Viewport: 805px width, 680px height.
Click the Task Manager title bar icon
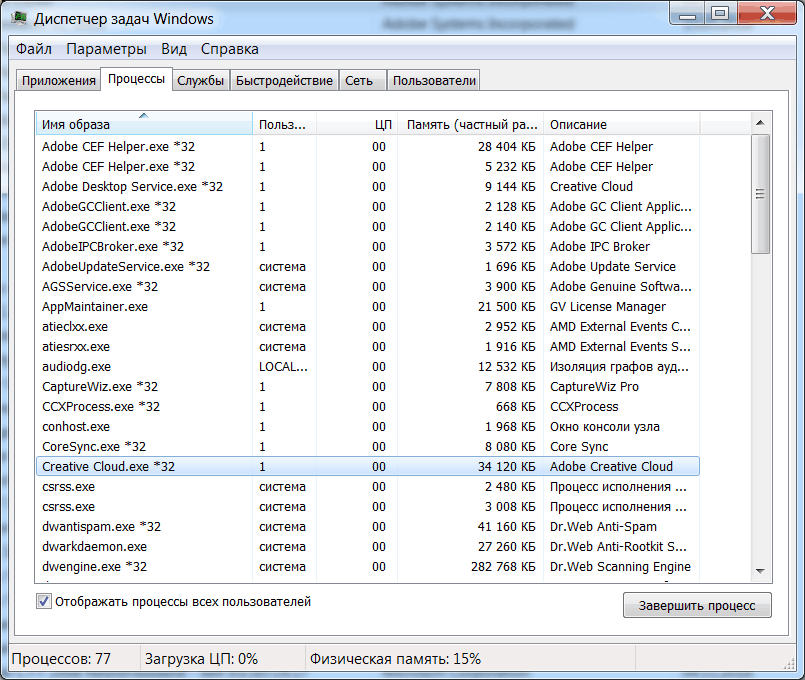19,18
